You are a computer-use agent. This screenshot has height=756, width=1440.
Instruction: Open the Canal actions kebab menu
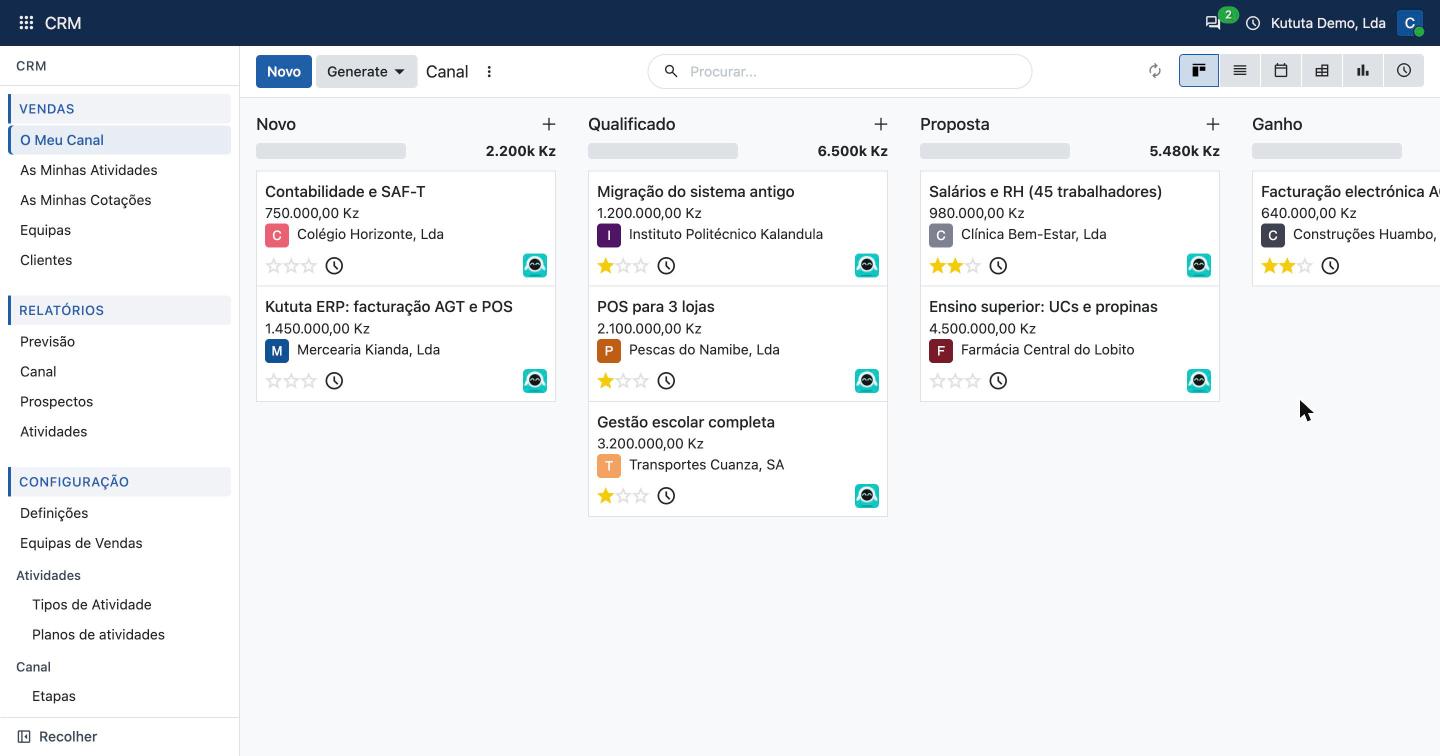tap(489, 72)
